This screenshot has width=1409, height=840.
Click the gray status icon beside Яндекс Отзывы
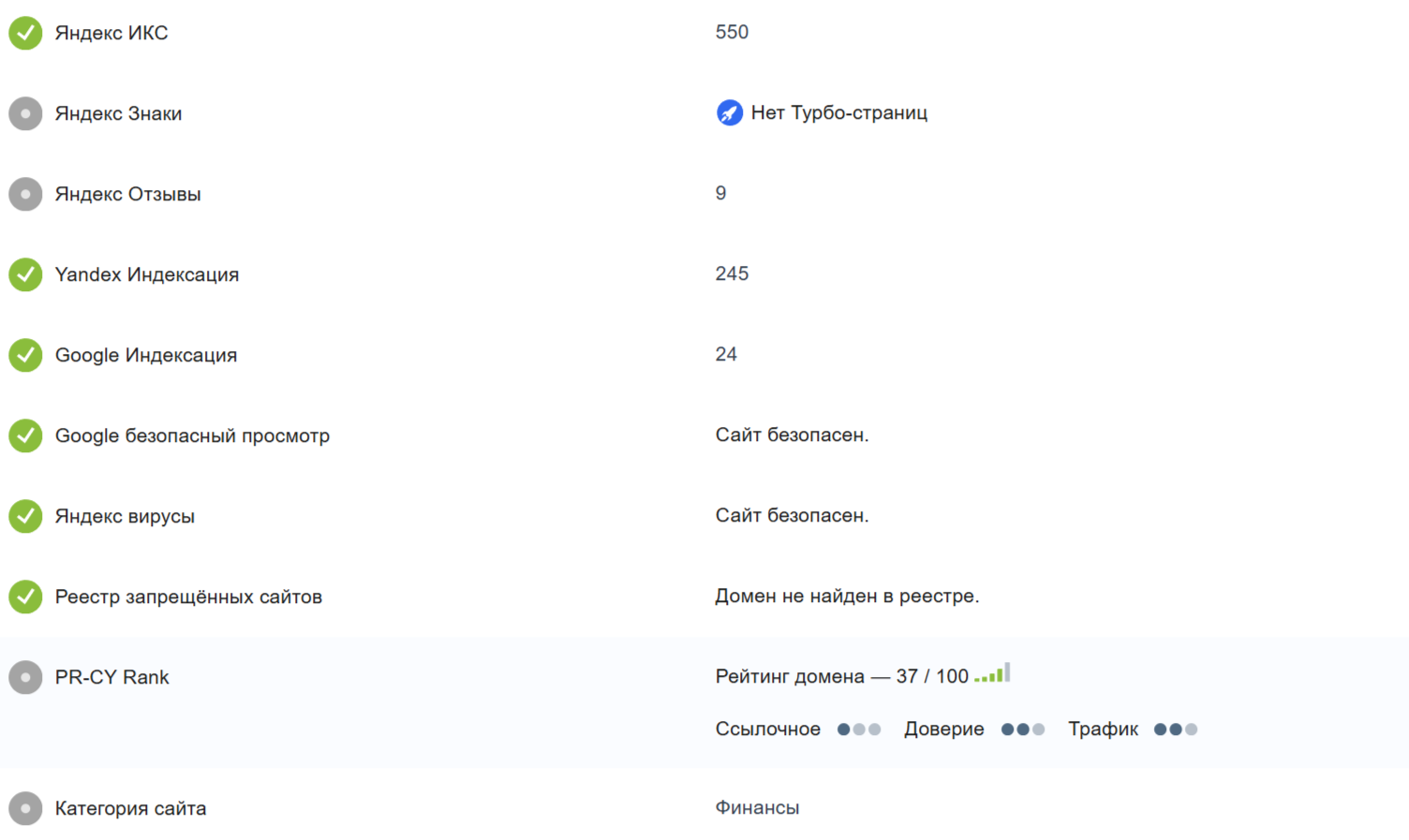tap(25, 194)
